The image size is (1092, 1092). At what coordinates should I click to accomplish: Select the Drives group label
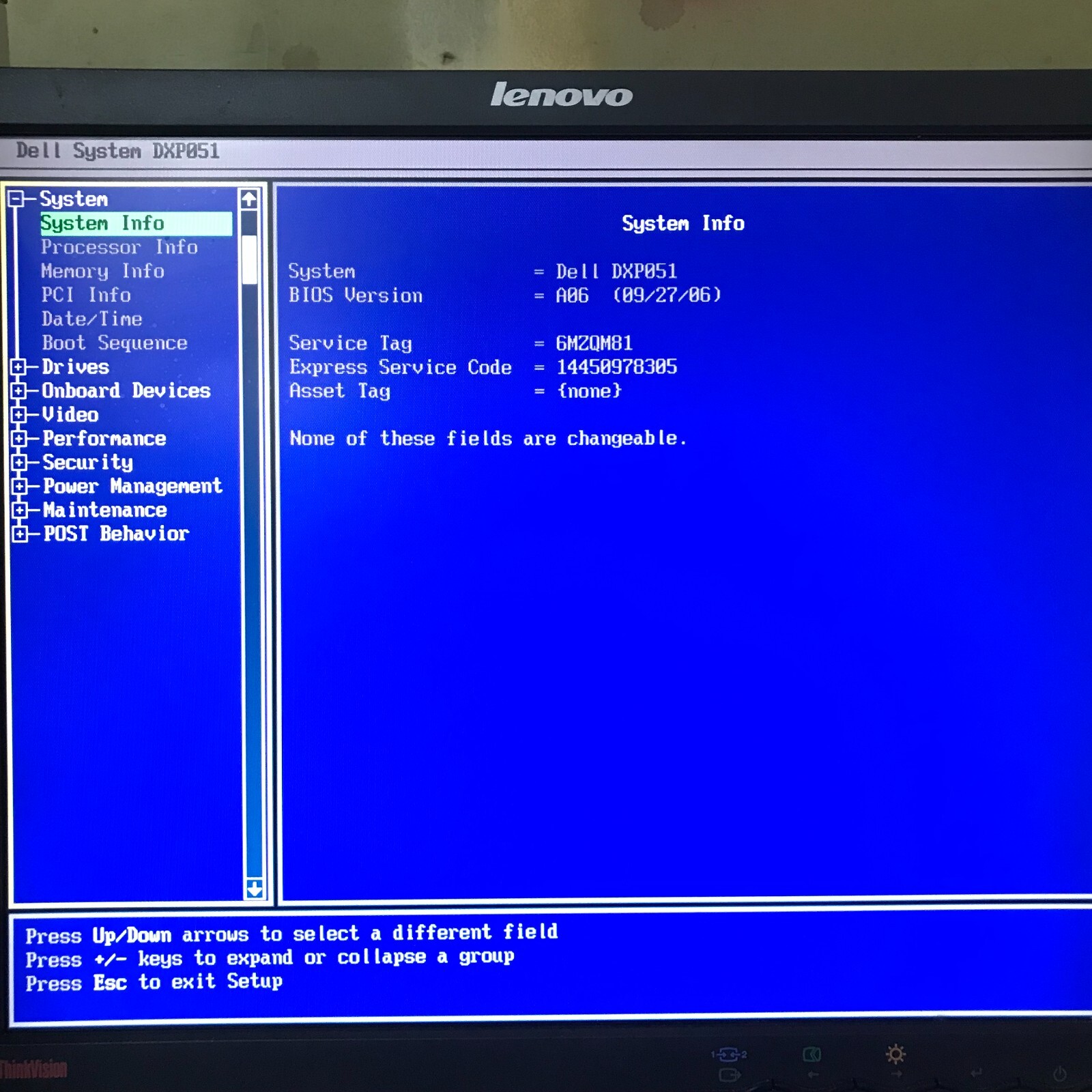[76, 367]
